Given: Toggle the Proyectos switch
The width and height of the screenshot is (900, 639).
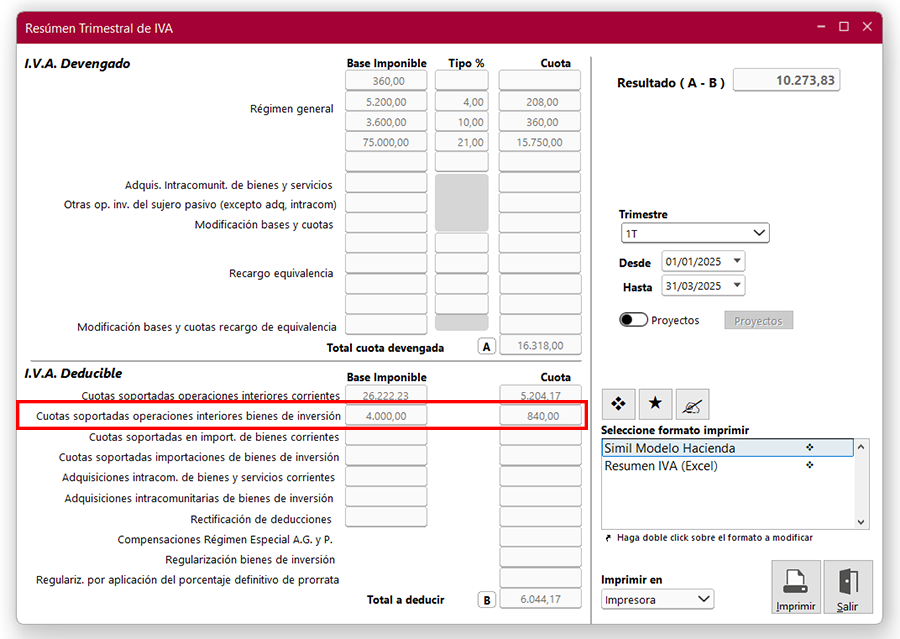Looking at the screenshot, I should (x=633, y=320).
